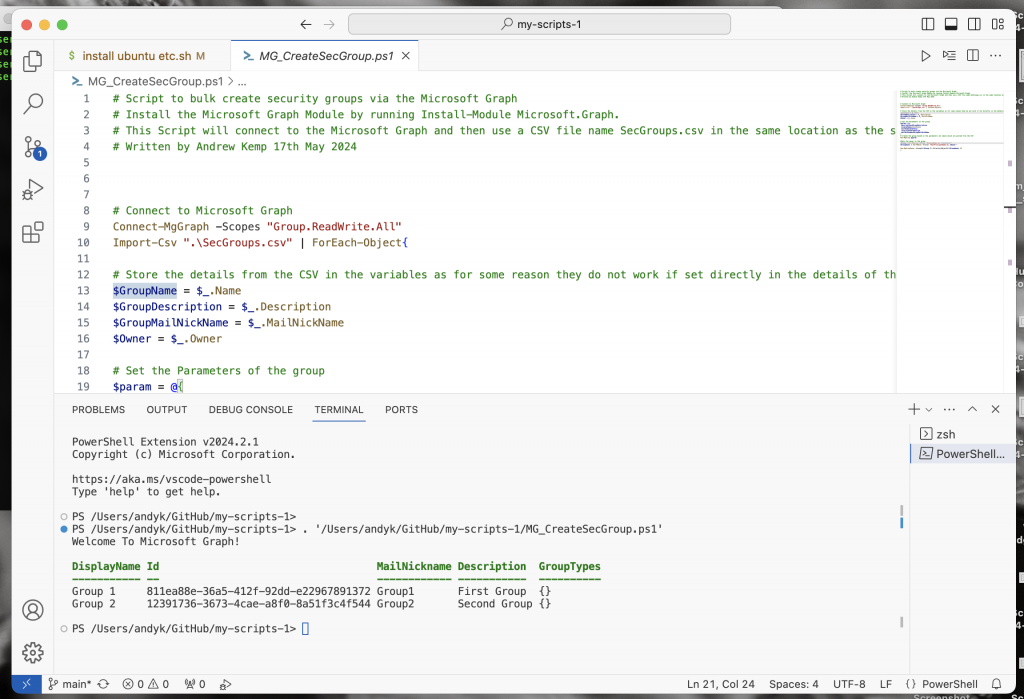This screenshot has width=1024, height=699.
Task: Open the Manage gear settings icon
Action: click(33, 652)
